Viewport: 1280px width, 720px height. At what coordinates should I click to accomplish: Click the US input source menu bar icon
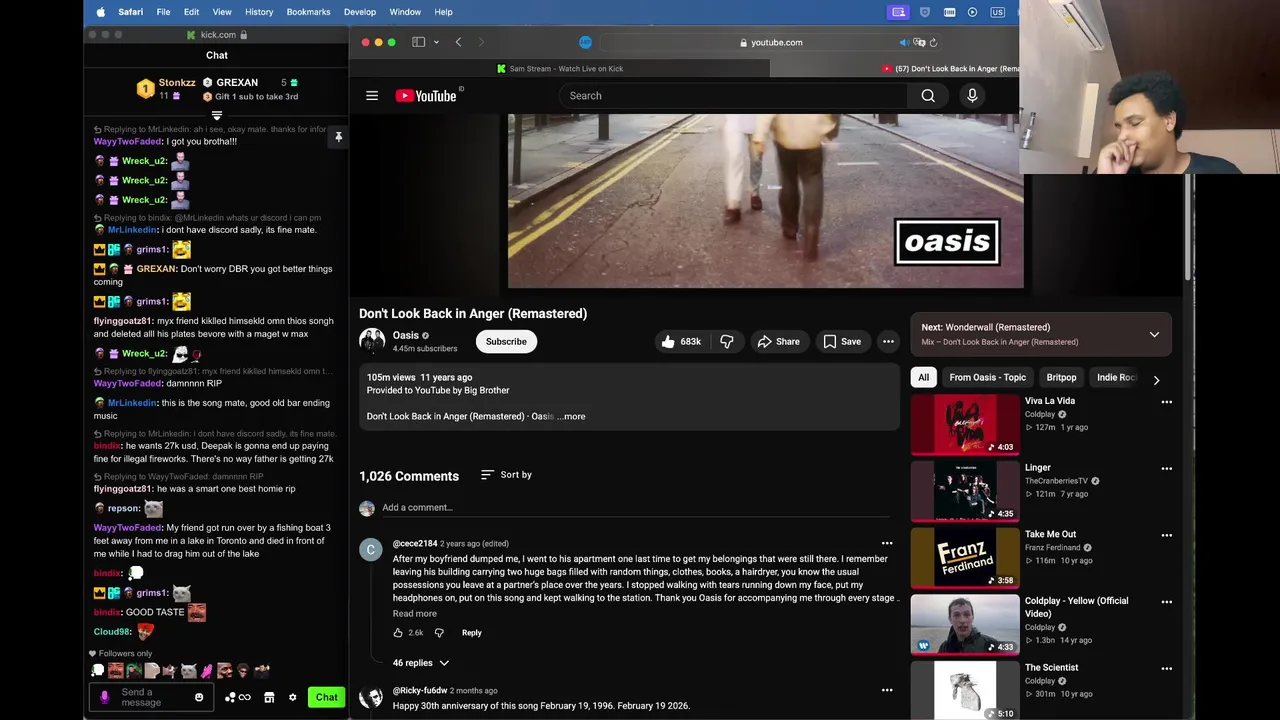pyautogui.click(x=997, y=12)
